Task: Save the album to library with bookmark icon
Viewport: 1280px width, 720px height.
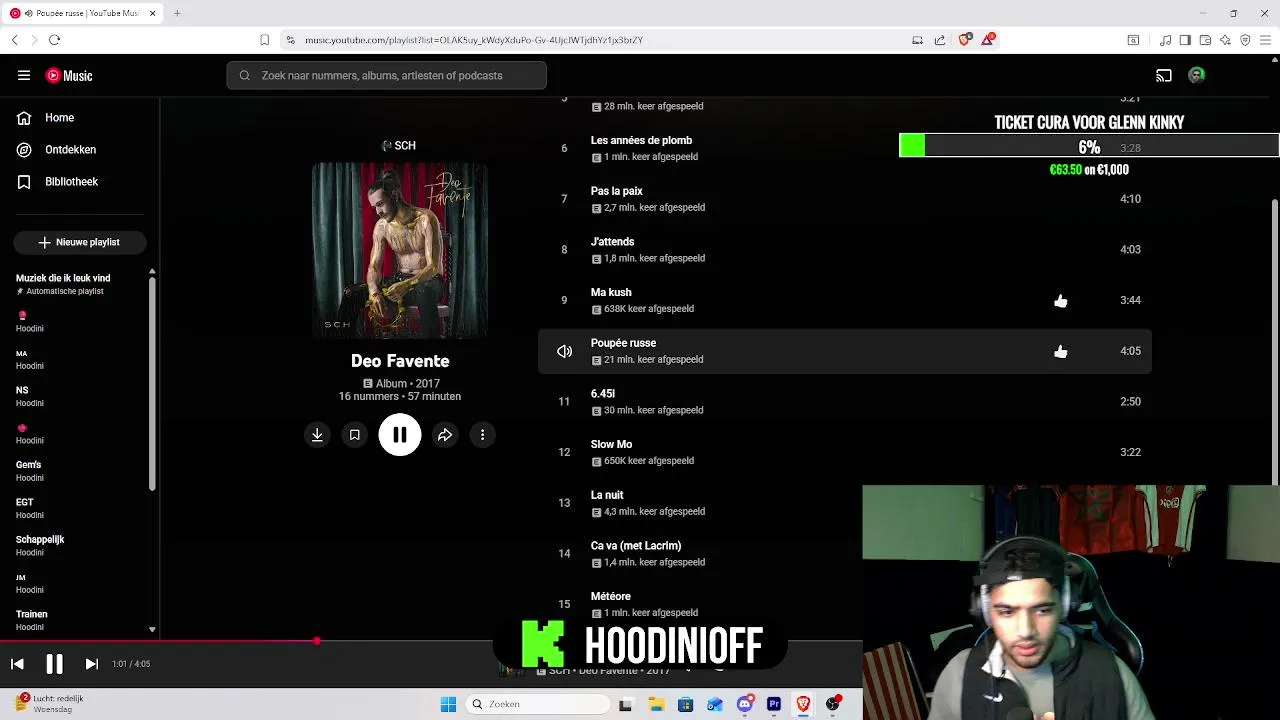Action: [354, 435]
